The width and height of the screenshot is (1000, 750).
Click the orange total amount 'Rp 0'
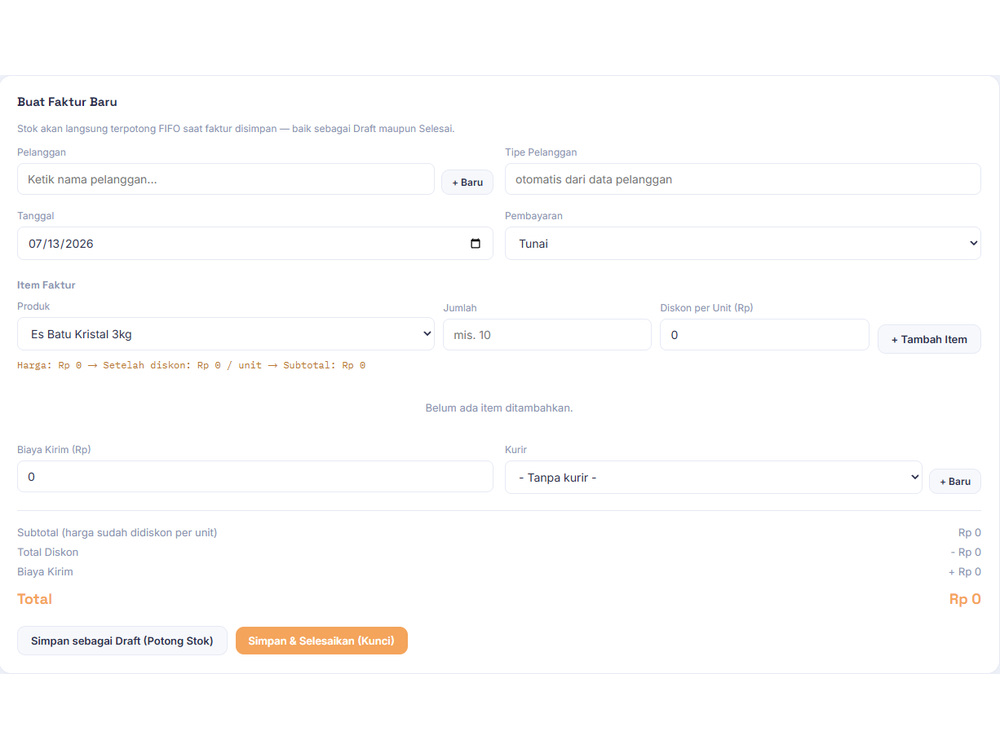[x=965, y=599]
